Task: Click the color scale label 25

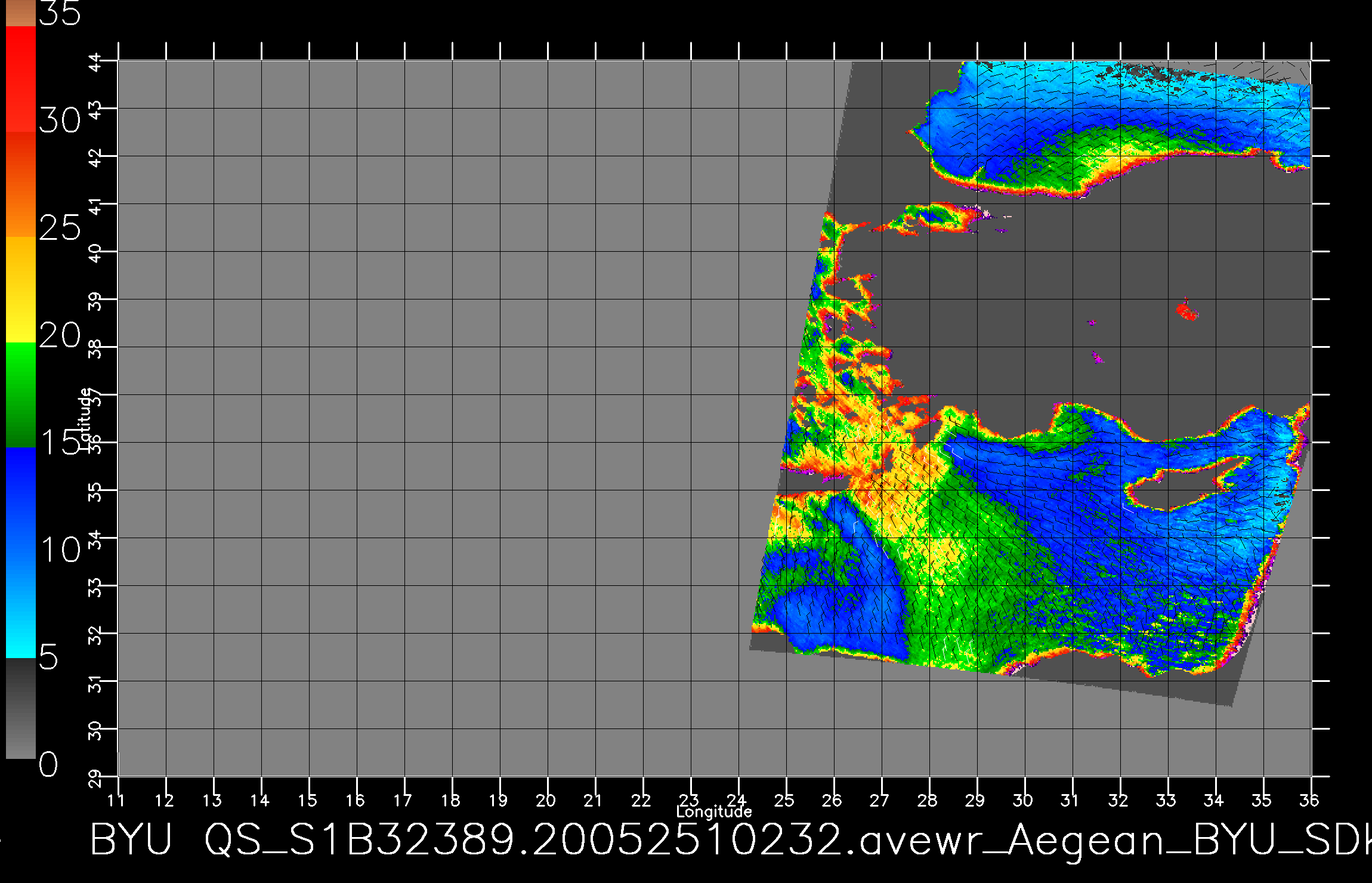Action: tap(60, 227)
